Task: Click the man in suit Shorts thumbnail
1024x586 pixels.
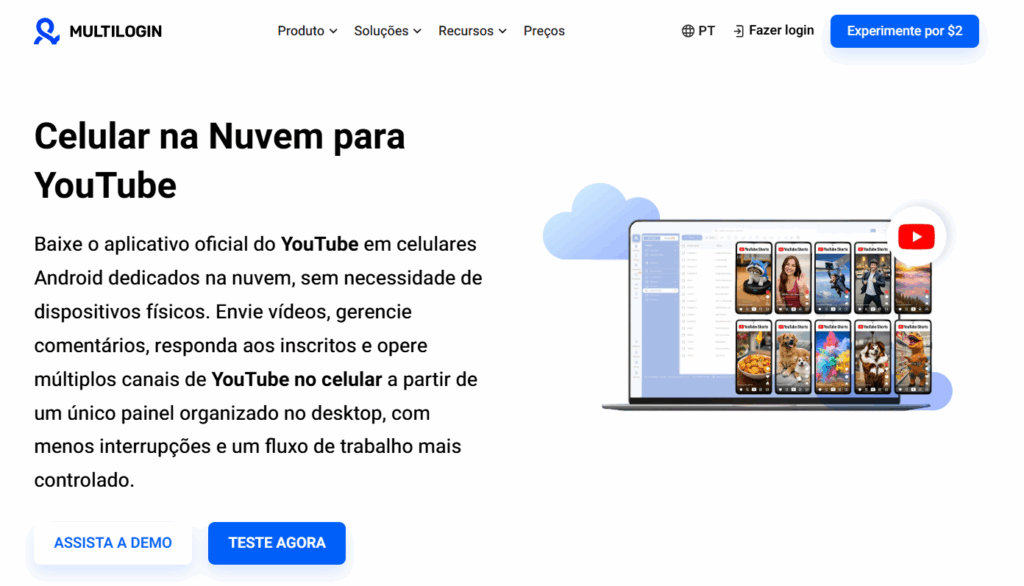Action: click(x=872, y=278)
